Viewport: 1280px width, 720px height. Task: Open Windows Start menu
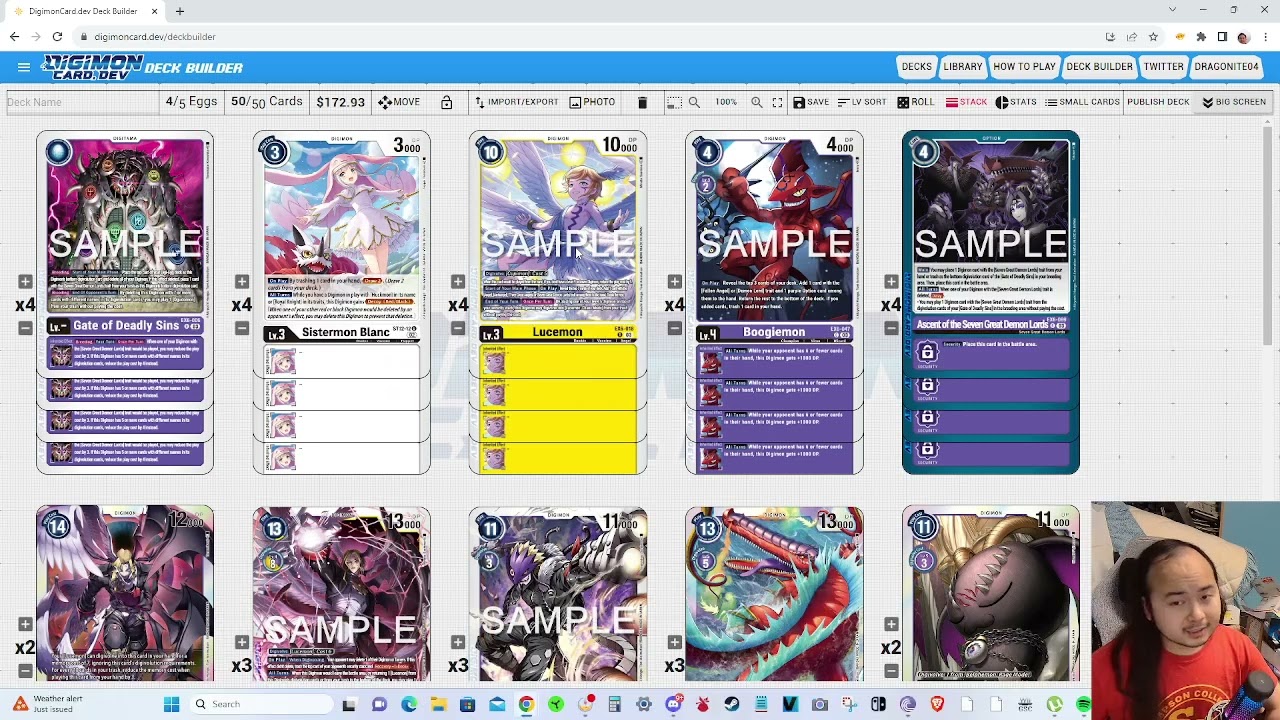click(x=171, y=704)
